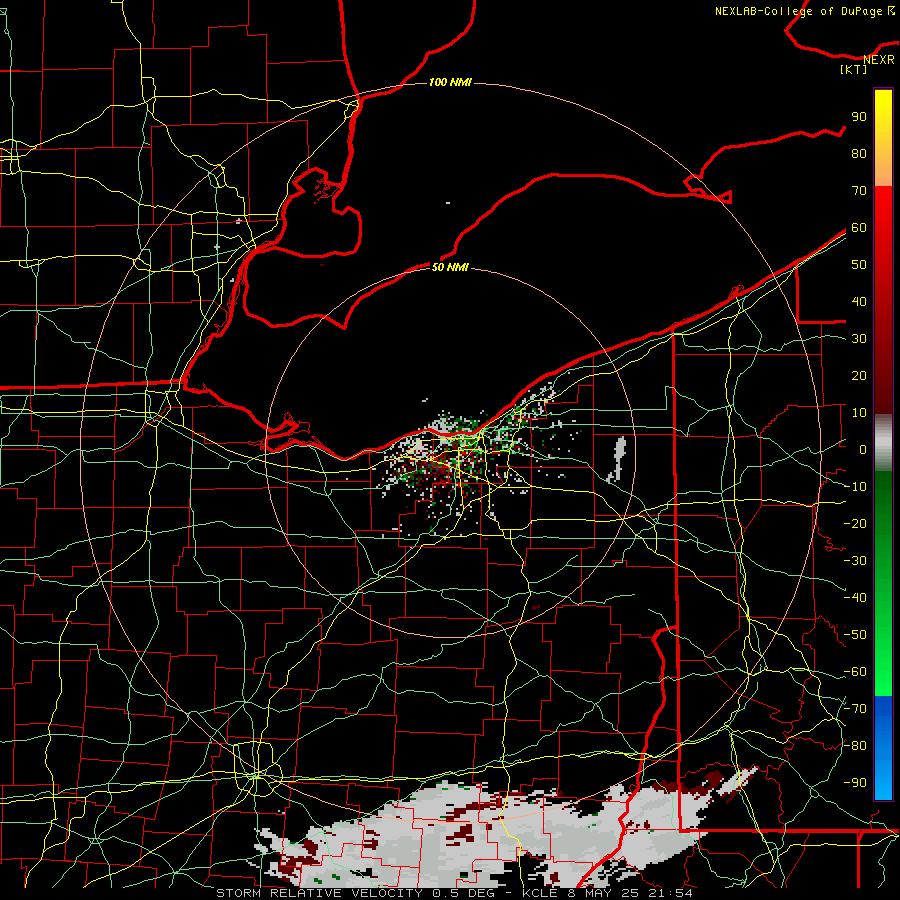
Task: Click the -50 value on velocity scale
Action: pos(855,635)
